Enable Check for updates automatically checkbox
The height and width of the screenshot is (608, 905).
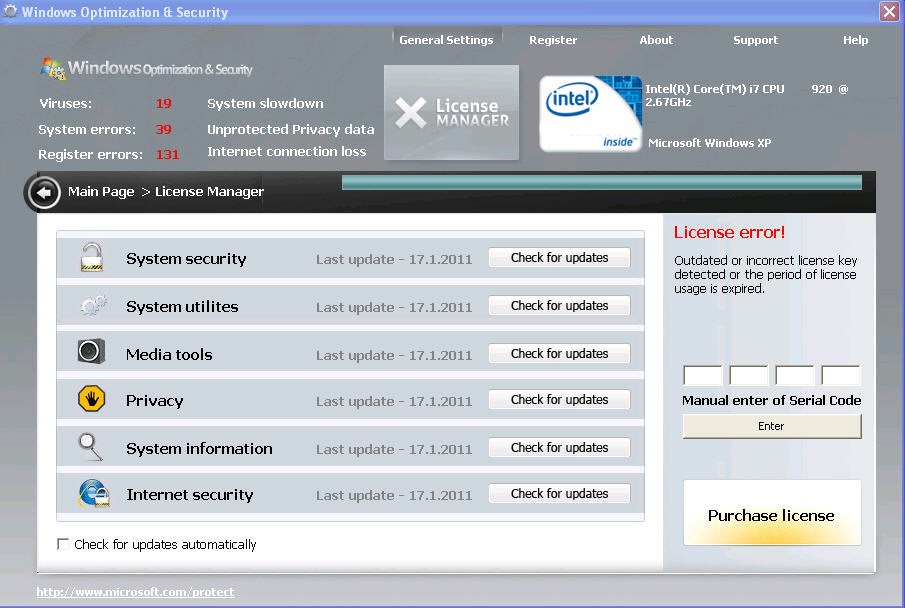[63, 544]
